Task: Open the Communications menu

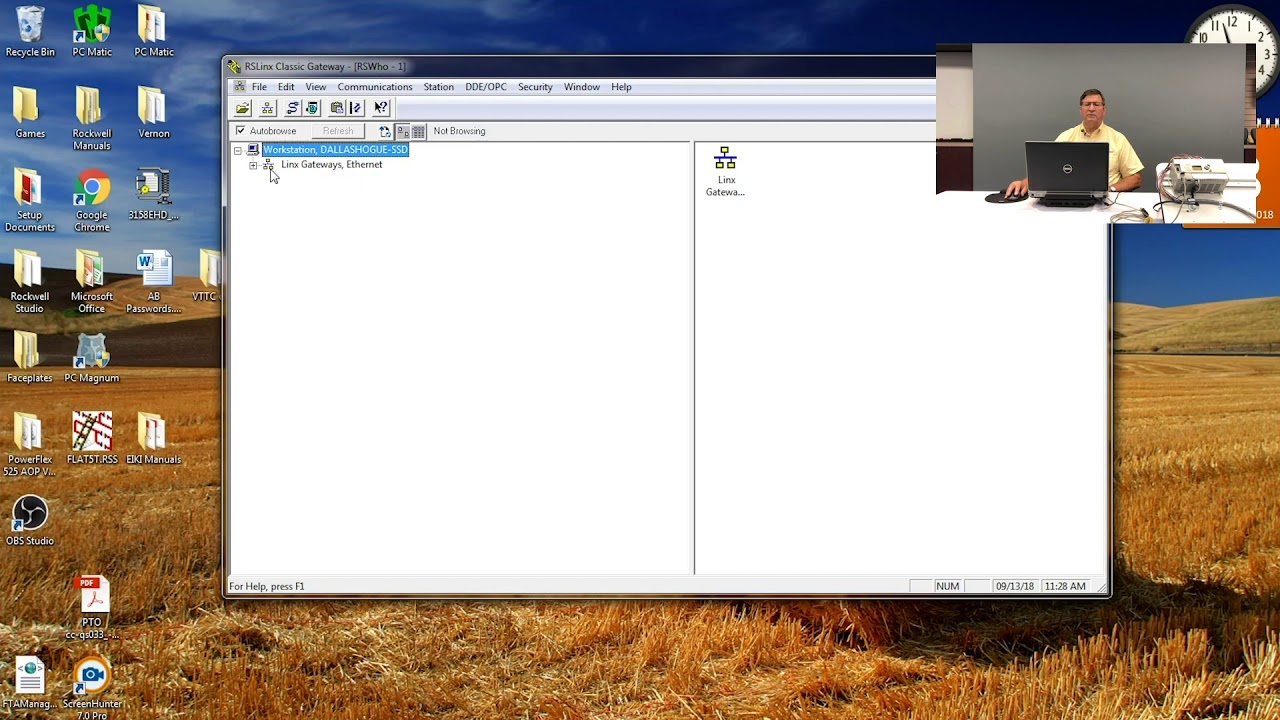Action: (375, 87)
